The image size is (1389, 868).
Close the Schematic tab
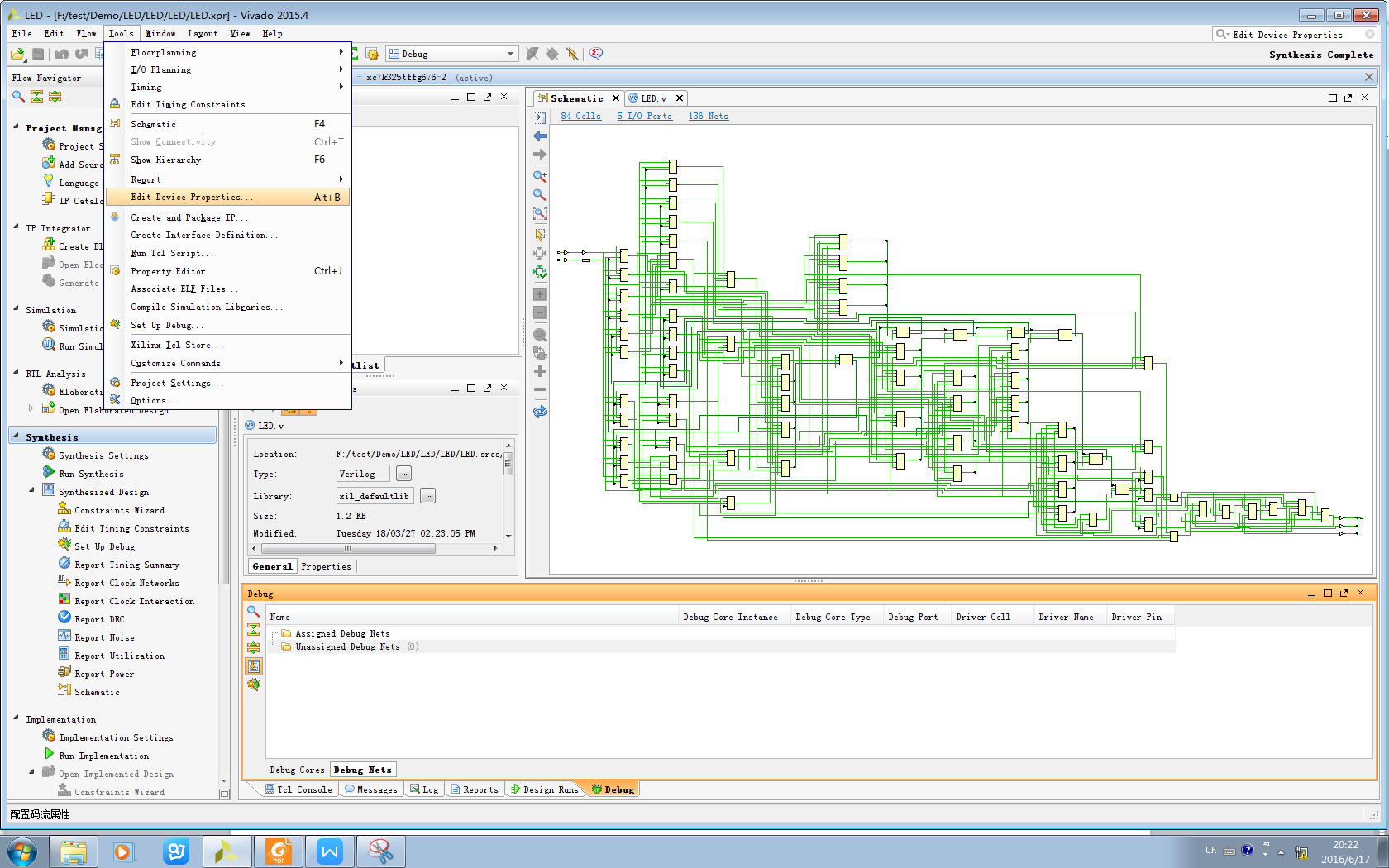click(x=615, y=98)
